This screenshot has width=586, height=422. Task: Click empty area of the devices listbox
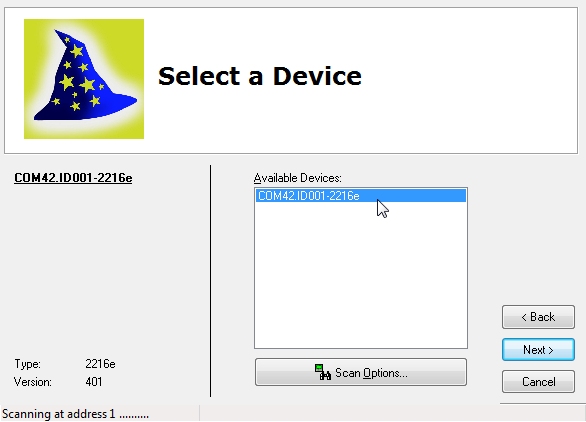point(361,277)
